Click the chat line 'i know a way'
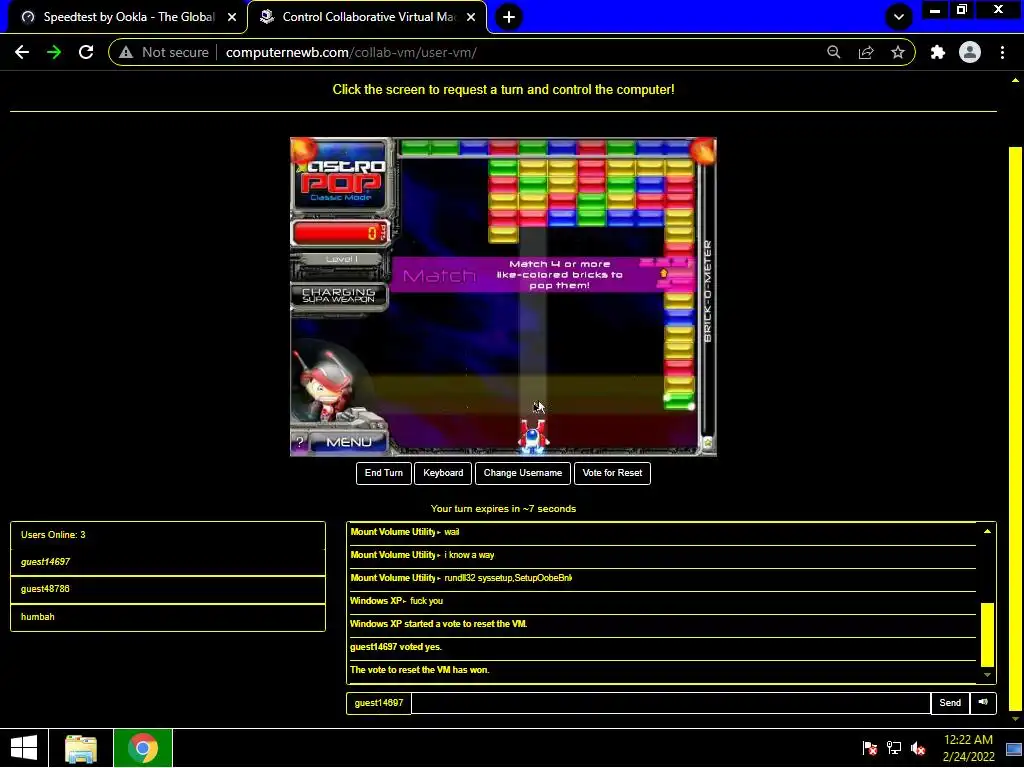Image resolution: width=1024 pixels, height=768 pixels. tap(469, 555)
